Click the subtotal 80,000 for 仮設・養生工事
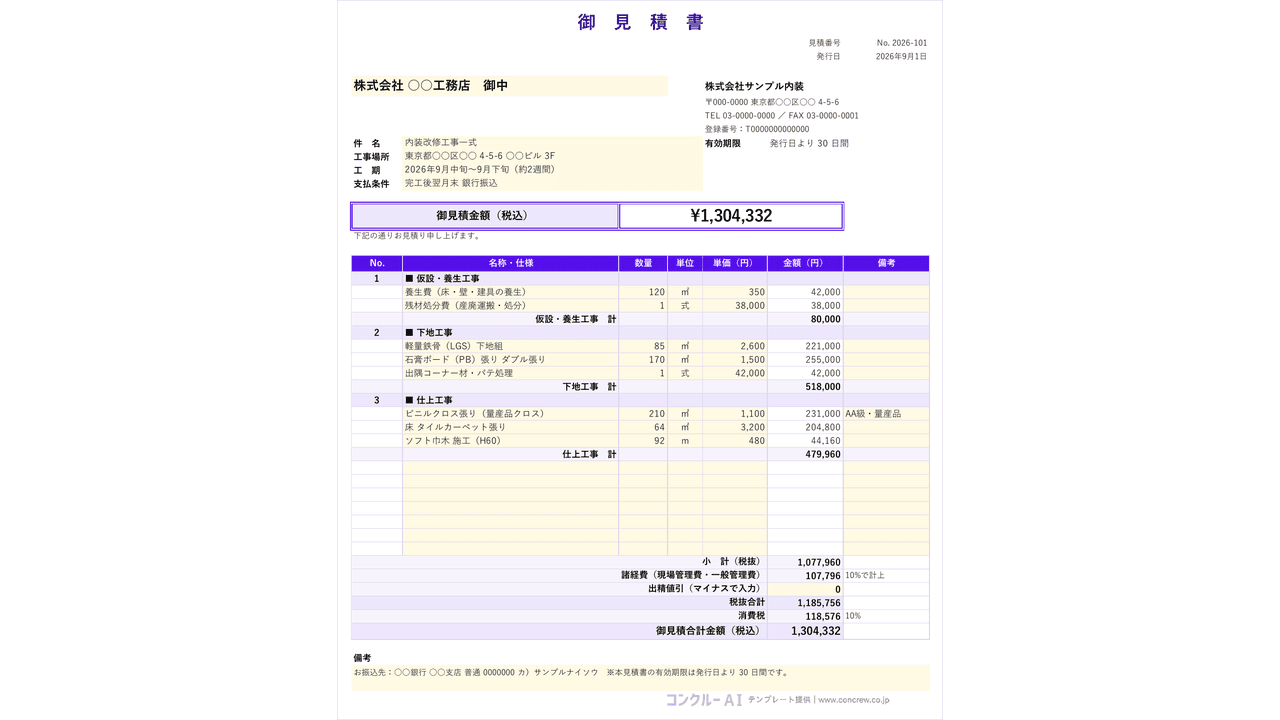Screen dimensions: 1280x720 [x=805, y=319]
